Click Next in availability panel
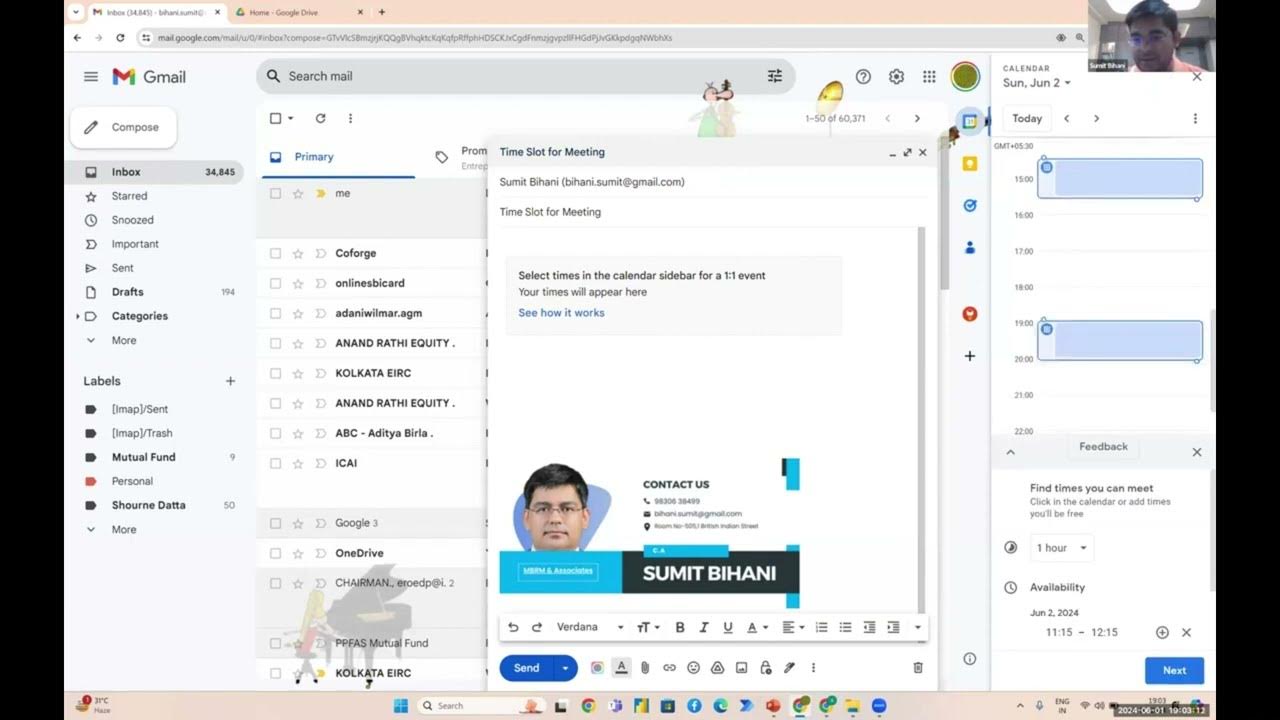The image size is (1280, 720). tap(1174, 671)
